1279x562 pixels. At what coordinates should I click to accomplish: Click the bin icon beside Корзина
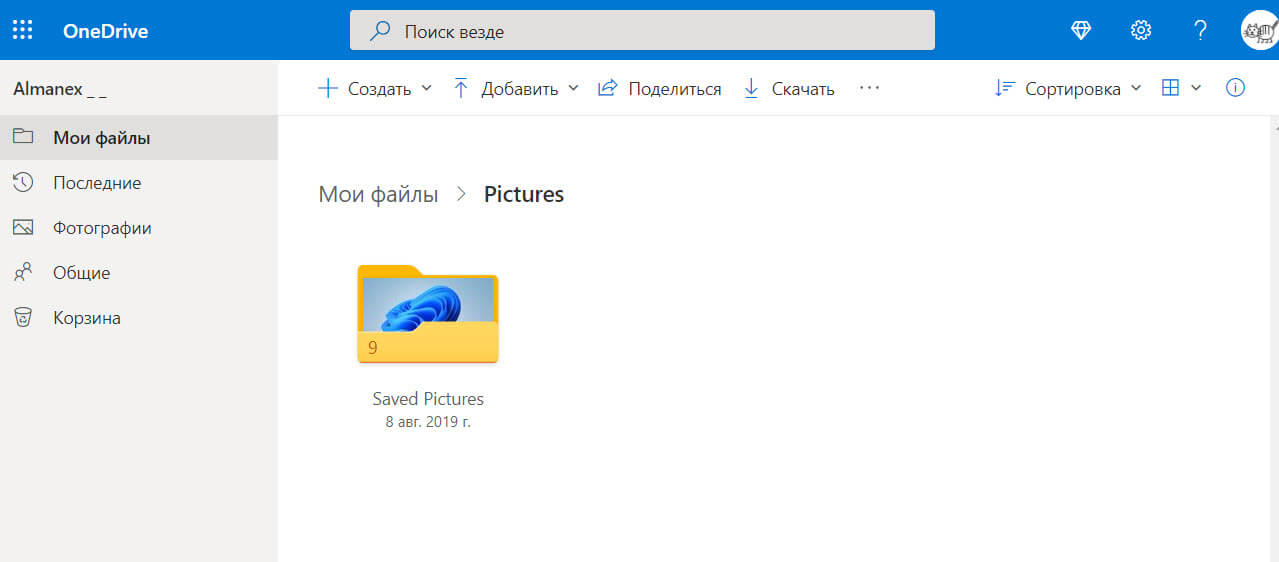[23, 317]
